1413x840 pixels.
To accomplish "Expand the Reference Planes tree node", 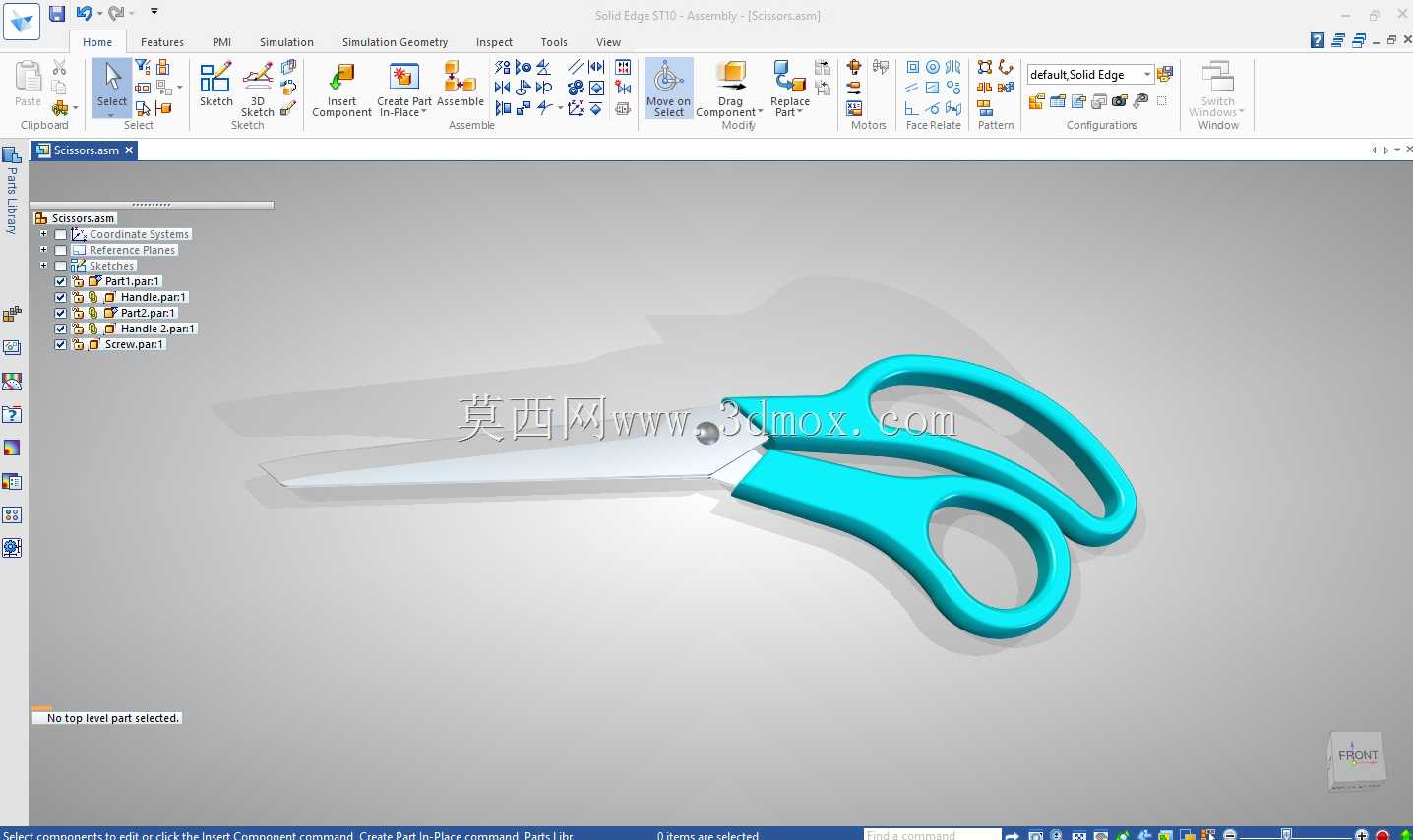I will pos(43,250).
